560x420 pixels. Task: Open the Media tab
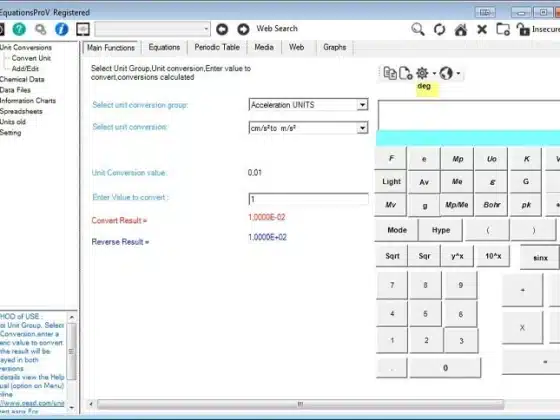[x=264, y=48]
